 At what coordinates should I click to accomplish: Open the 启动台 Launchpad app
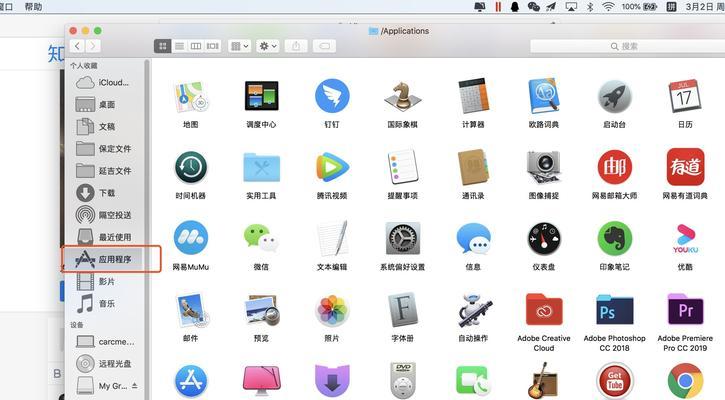tap(614, 97)
